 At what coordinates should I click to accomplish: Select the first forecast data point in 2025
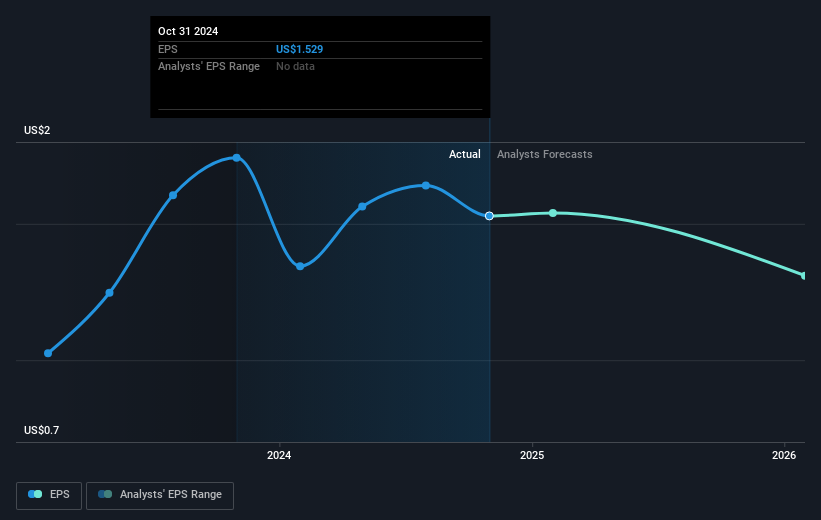[553, 213]
